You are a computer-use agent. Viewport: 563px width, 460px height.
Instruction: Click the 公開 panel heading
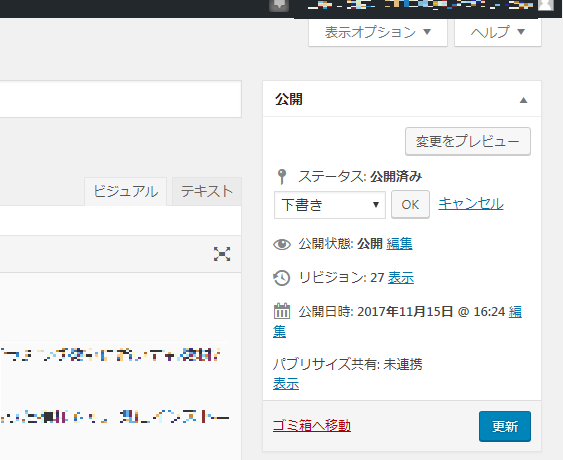pyautogui.click(x=289, y=99)
